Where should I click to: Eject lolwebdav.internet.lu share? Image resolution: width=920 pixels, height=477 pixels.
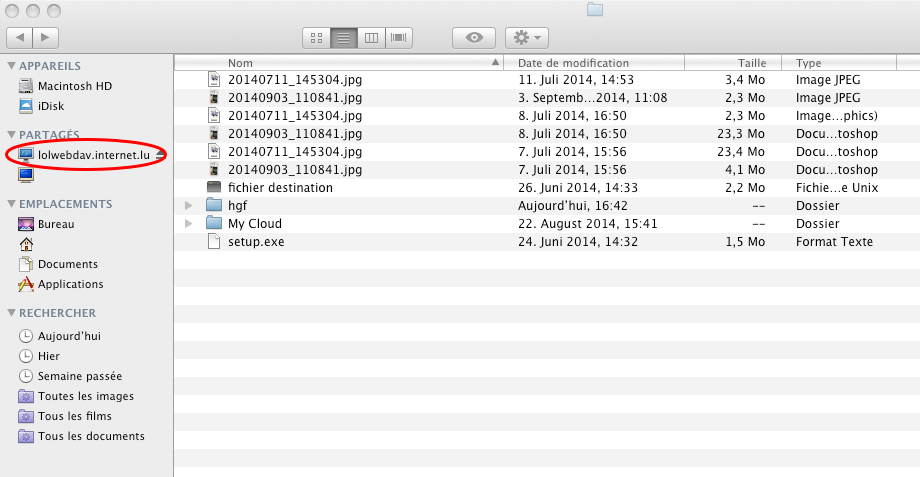pyautogui.click(x=160, y=155)
